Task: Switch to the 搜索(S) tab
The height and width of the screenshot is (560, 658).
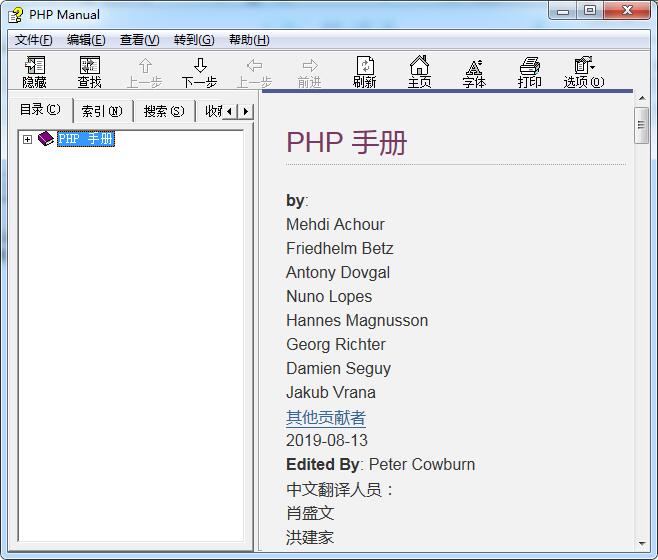Action: (164, 111)
